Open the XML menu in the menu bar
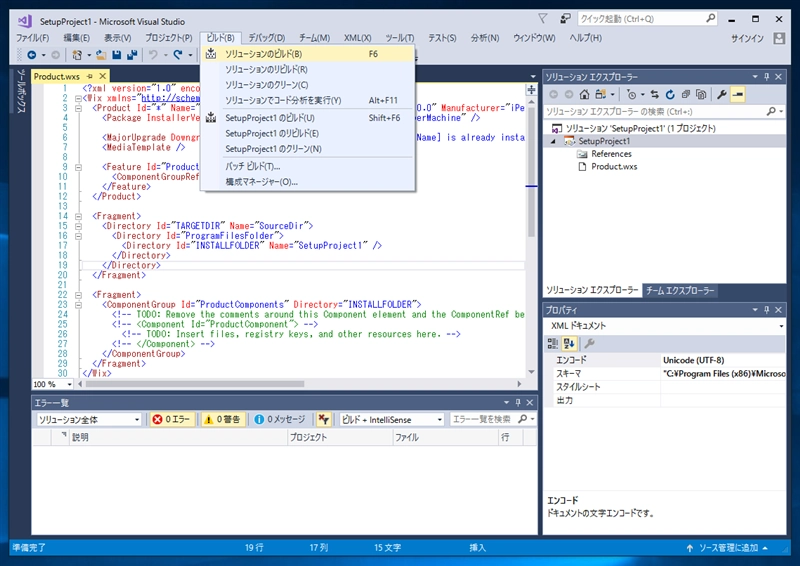800x566 pixels. tap(357, 38)
